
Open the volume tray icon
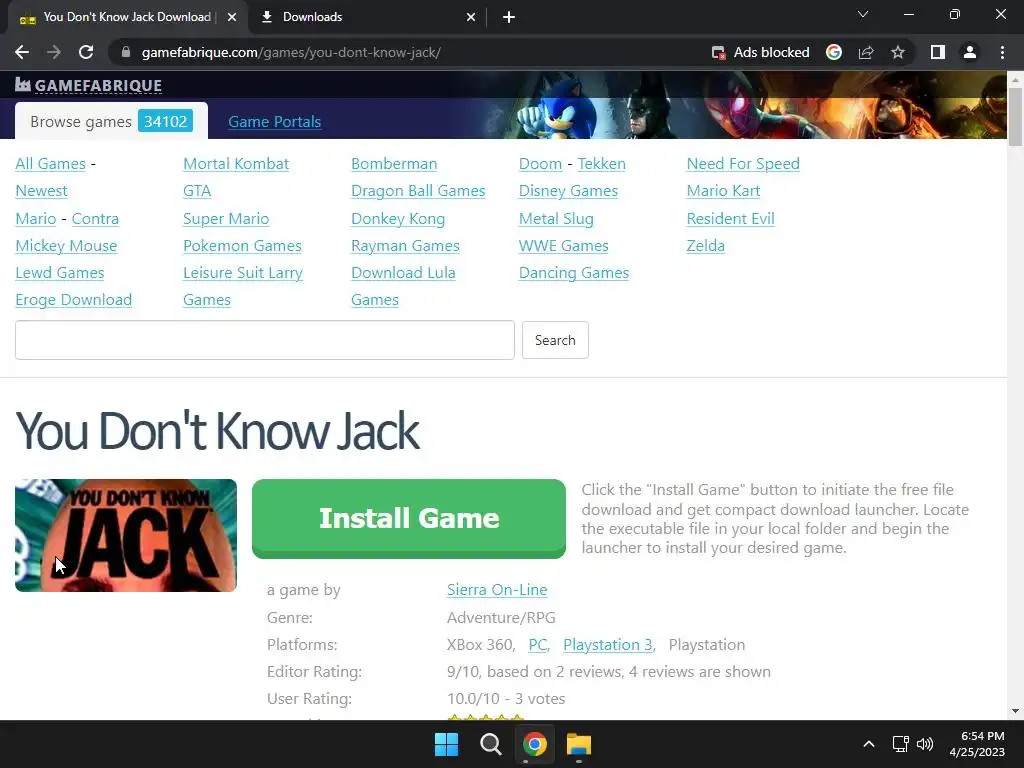(925, 744)
